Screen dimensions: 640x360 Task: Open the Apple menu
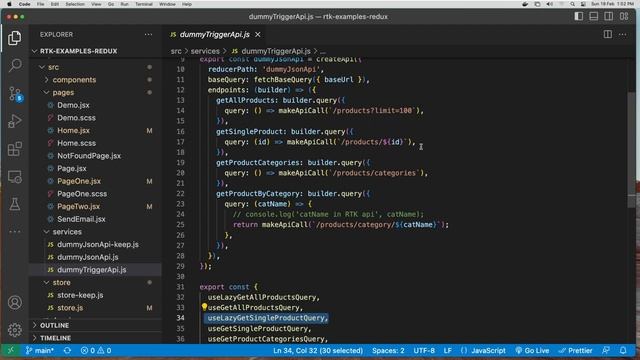pyautogui.click(x=9, y=4)
